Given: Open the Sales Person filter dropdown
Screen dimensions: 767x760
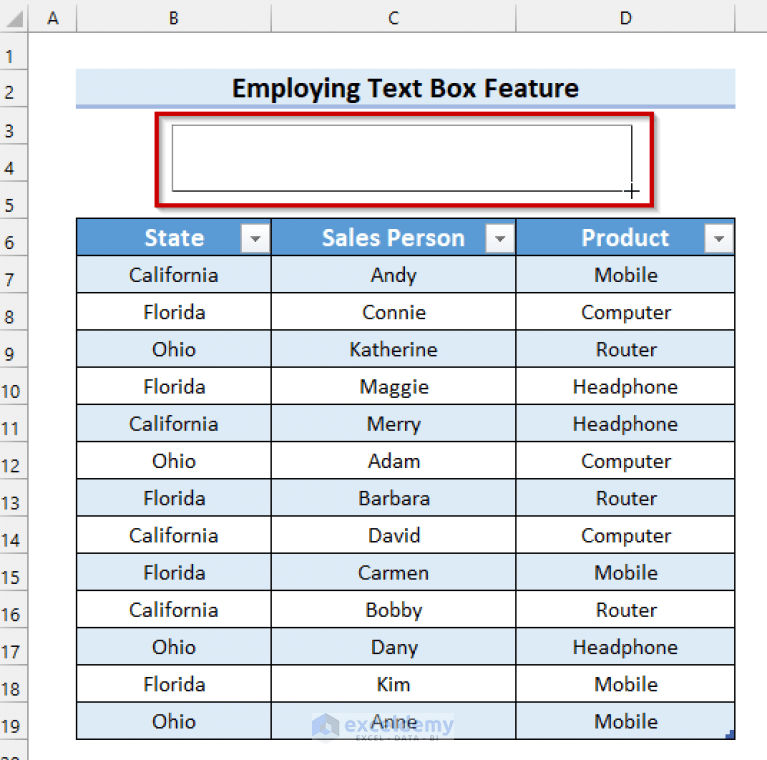Looking at the screenshot, I should click(499, 238).
